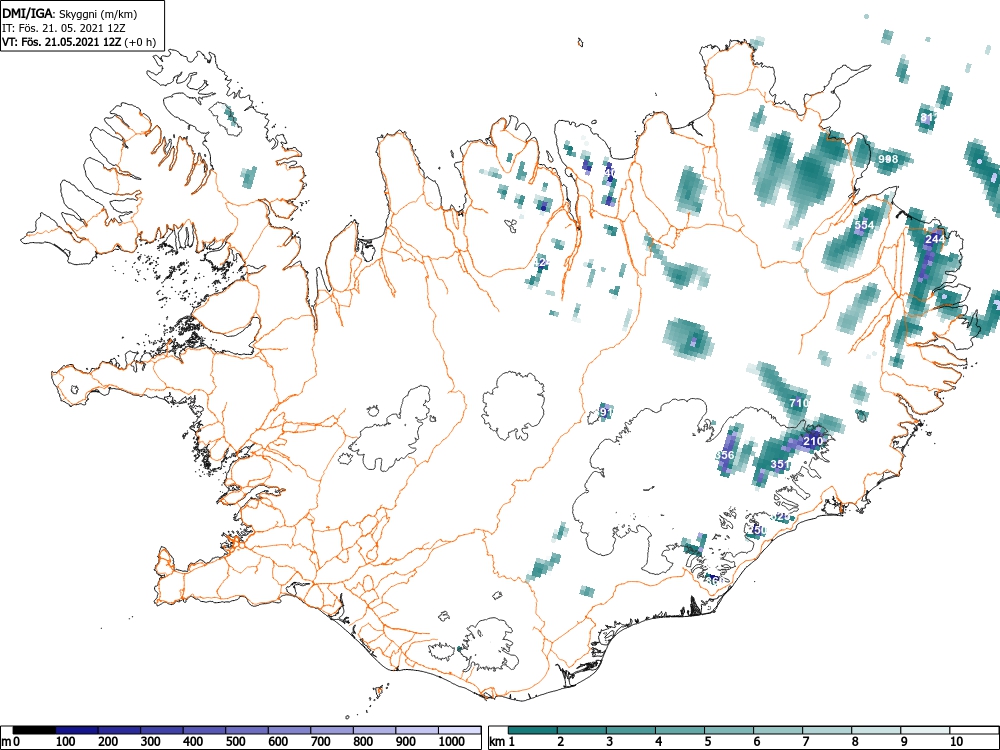Select the dark teal swatch between 1 and 2 km
This screenshot has height=750, width=1000.
click(533, 730)
